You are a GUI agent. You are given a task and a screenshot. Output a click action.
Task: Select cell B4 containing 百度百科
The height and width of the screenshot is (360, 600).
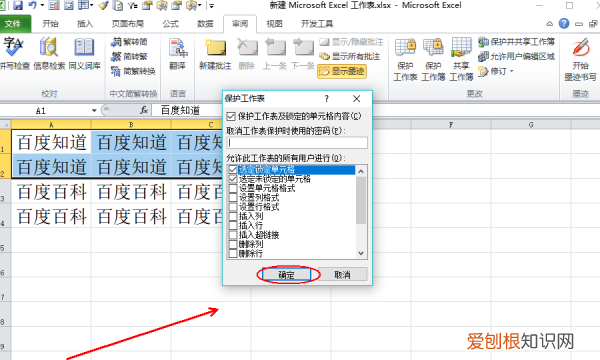tap(131, 216)
